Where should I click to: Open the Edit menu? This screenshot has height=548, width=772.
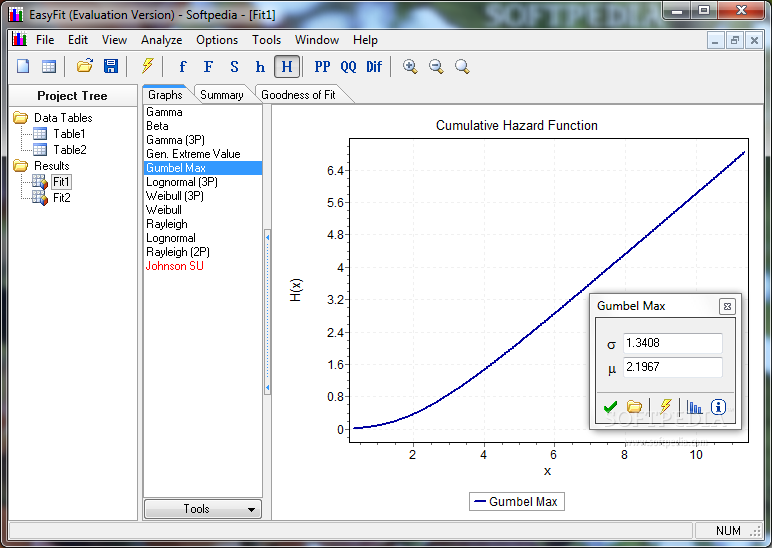click(78, 40)
